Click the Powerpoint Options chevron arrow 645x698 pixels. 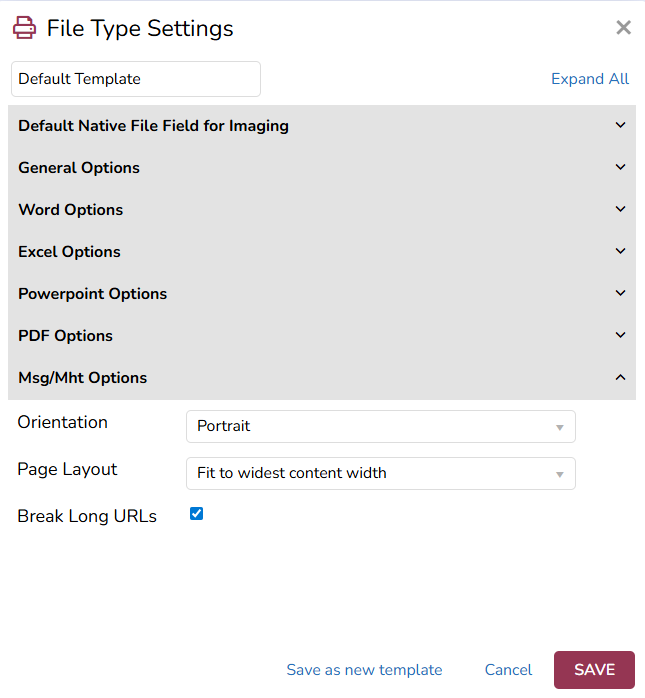(x=621, y=293)
